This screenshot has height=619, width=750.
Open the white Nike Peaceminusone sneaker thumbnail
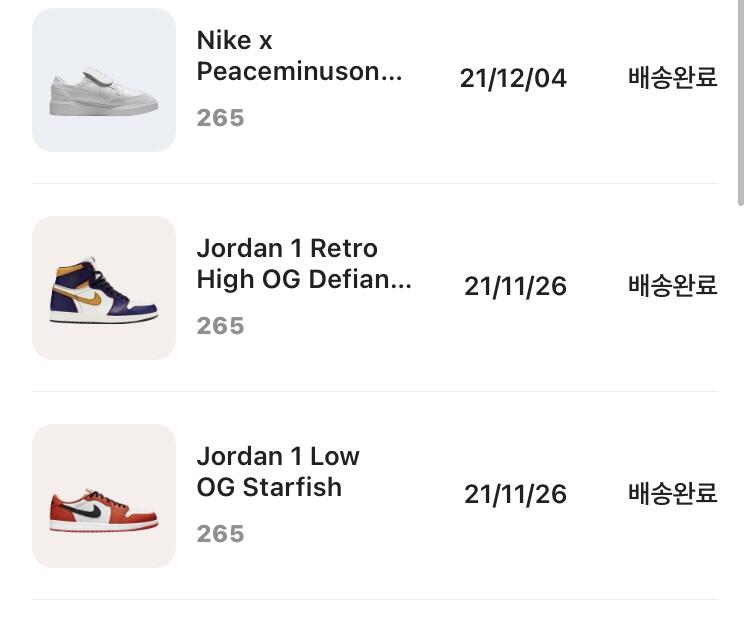pyautogui.click(x=104, y=80)
